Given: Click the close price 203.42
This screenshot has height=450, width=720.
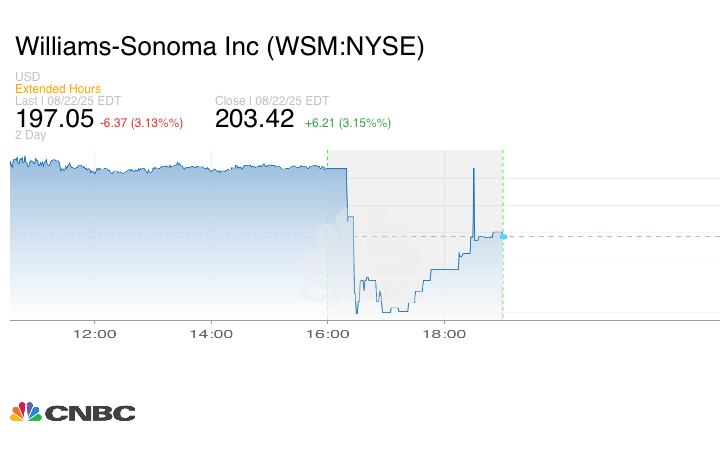Looking at the screenshot, I should coord(255,120).
